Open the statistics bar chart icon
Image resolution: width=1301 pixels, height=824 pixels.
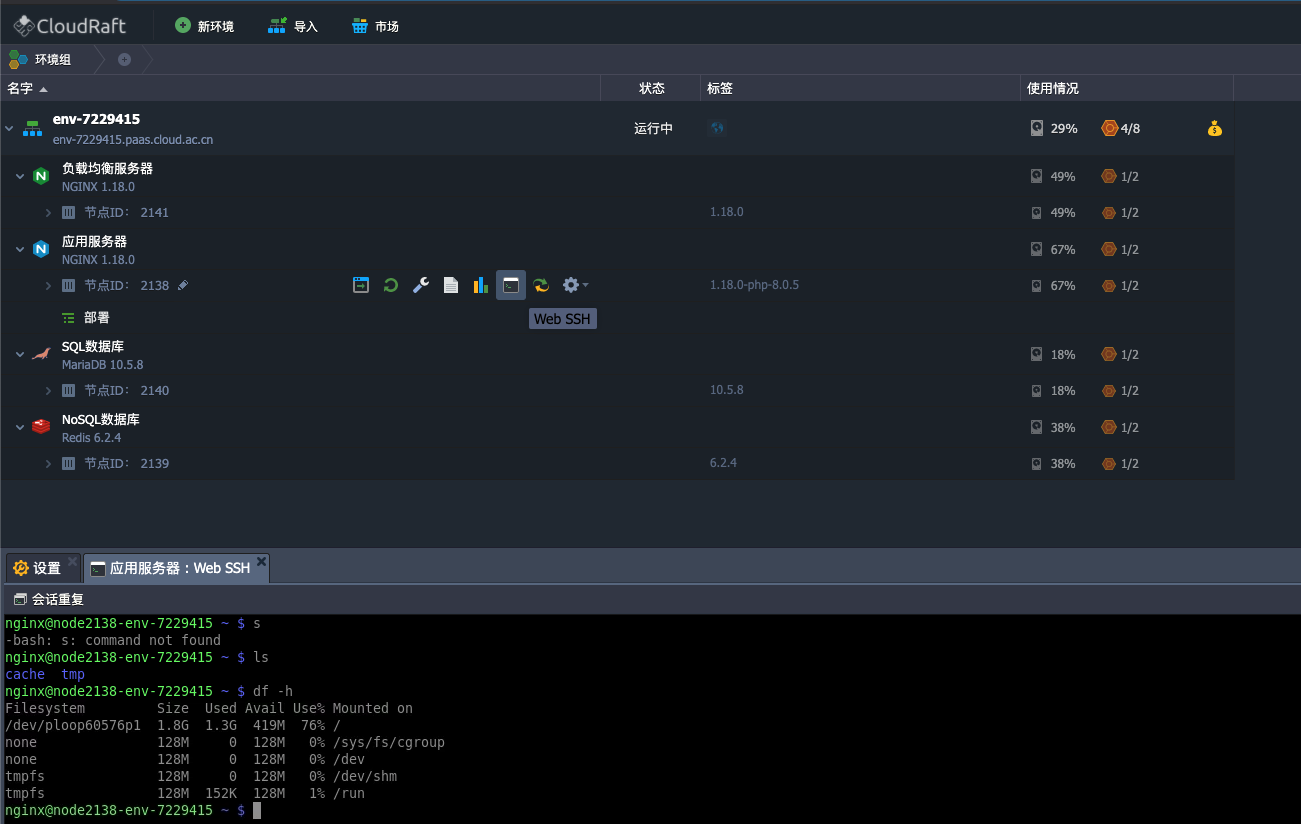click(x=481, y=285)
